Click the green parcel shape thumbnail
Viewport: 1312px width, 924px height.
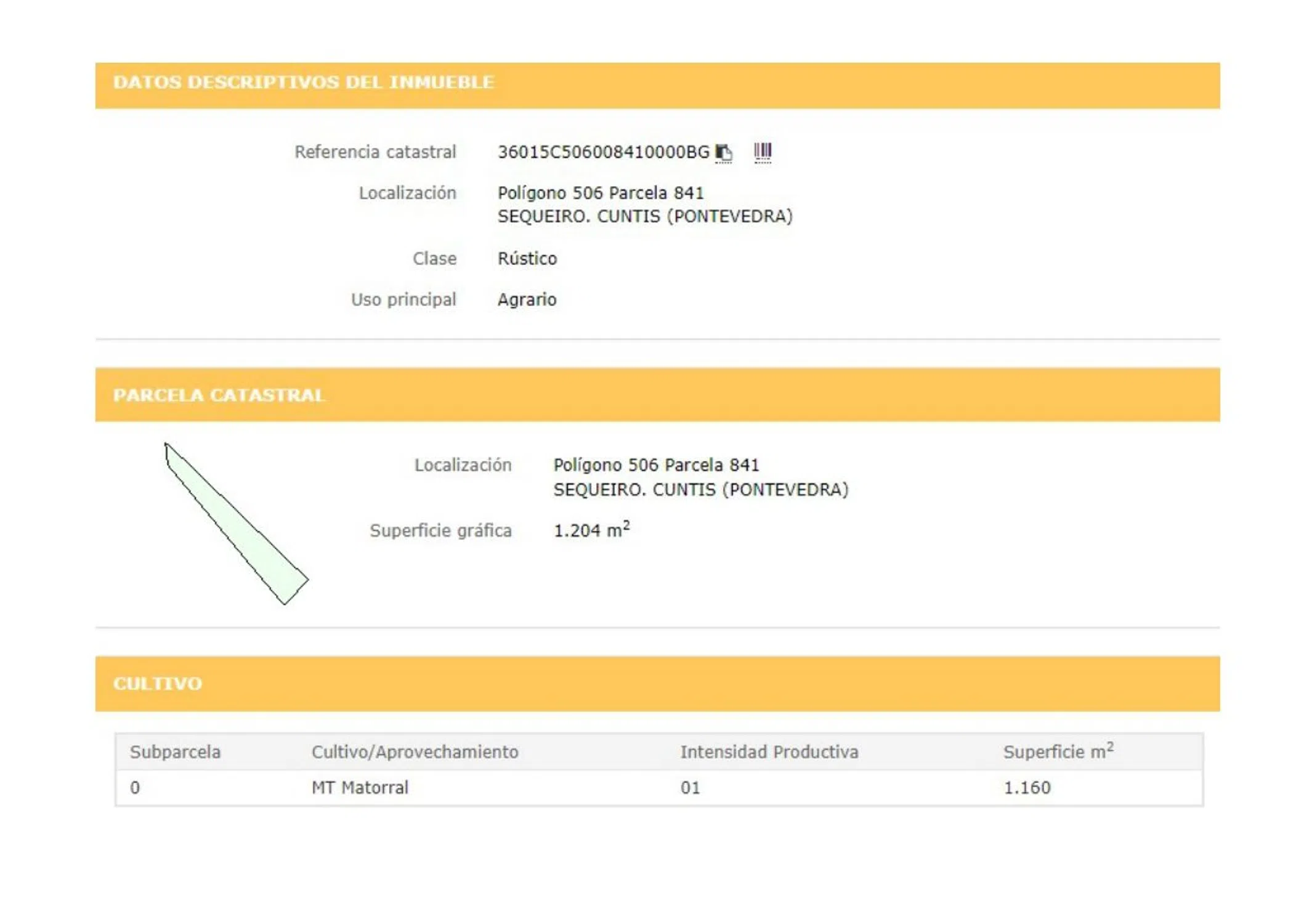(x=241, y=529)
